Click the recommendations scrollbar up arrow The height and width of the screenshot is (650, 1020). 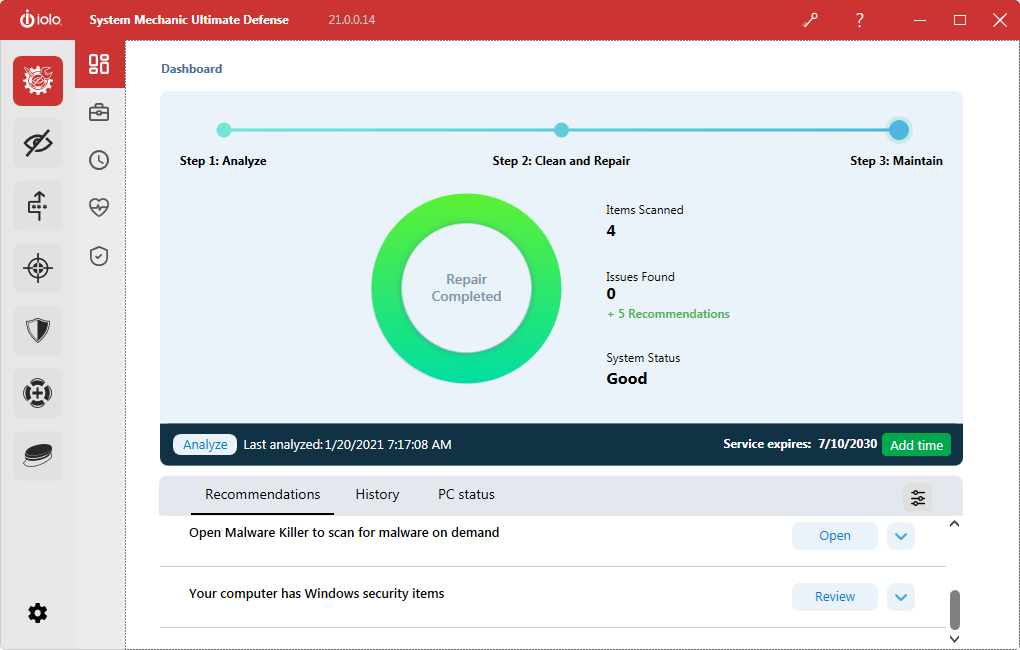[954, 524]
